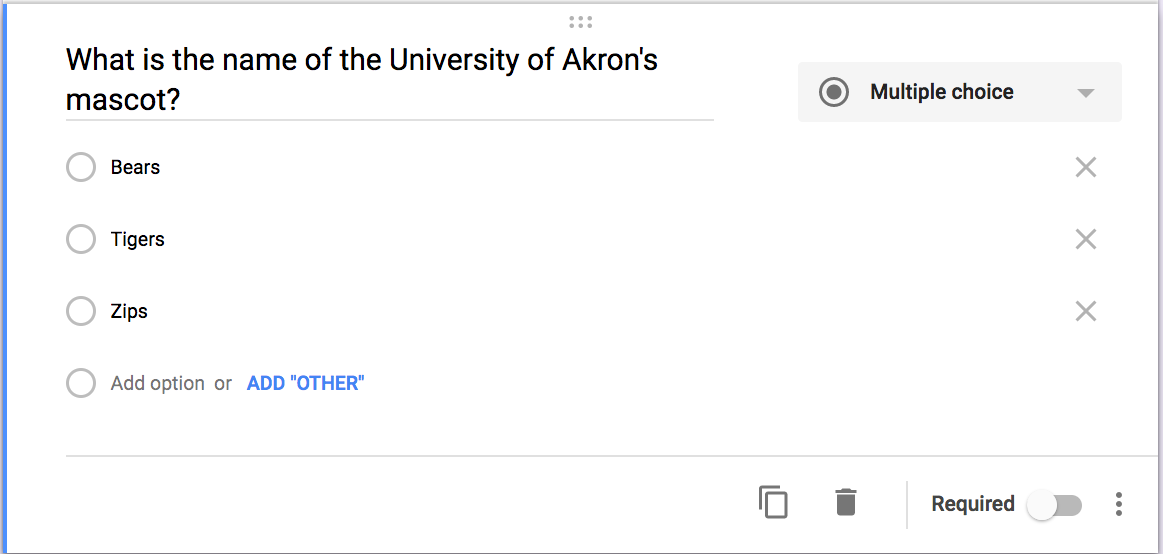Edit the Akron mascot question title
Screen dimensions: 1163x554
point(361,80)
